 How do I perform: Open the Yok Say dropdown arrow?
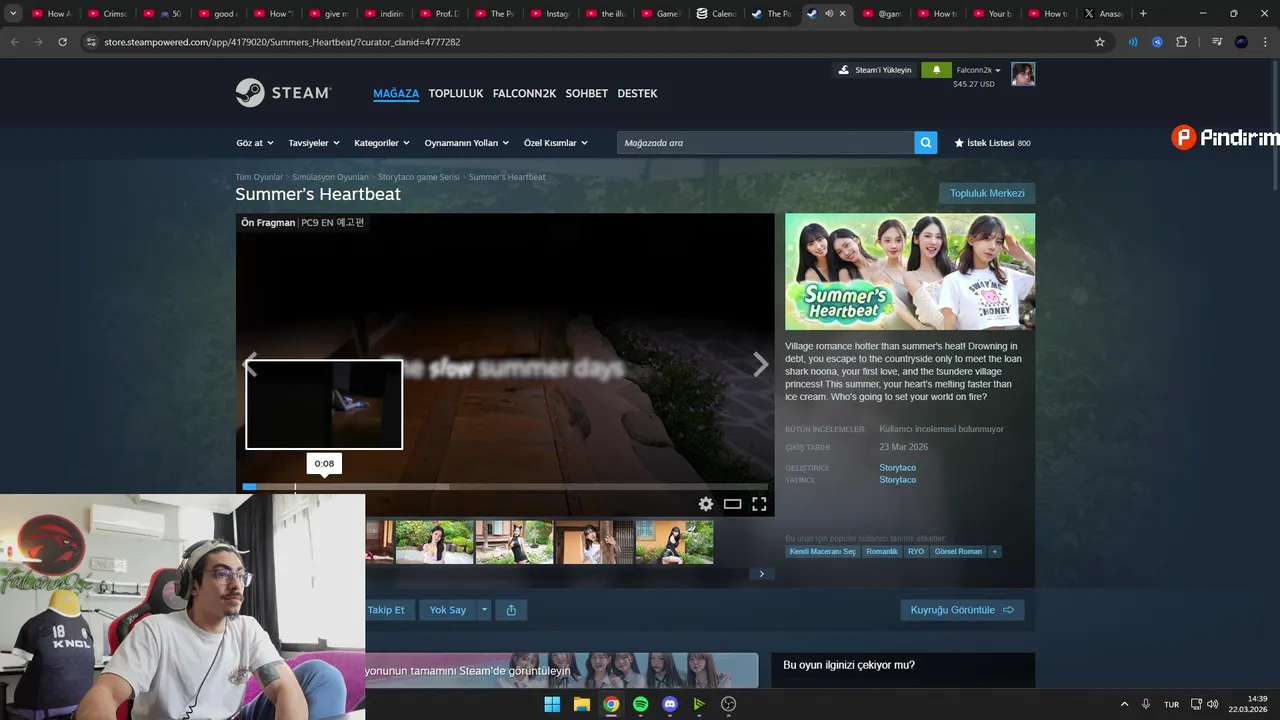click(x=484, y=610)
